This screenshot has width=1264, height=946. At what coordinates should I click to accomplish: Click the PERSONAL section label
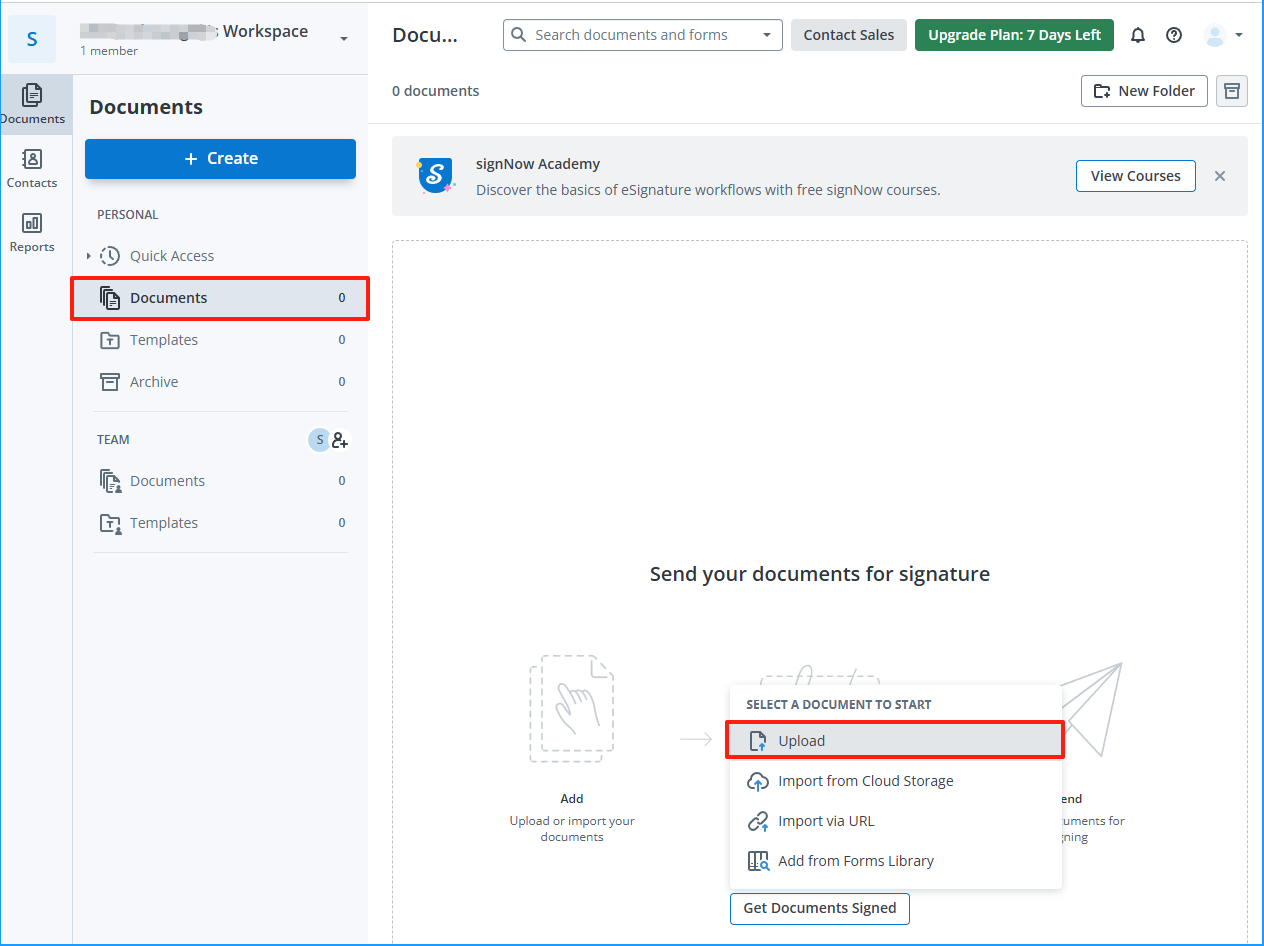[x=128, y=215]
